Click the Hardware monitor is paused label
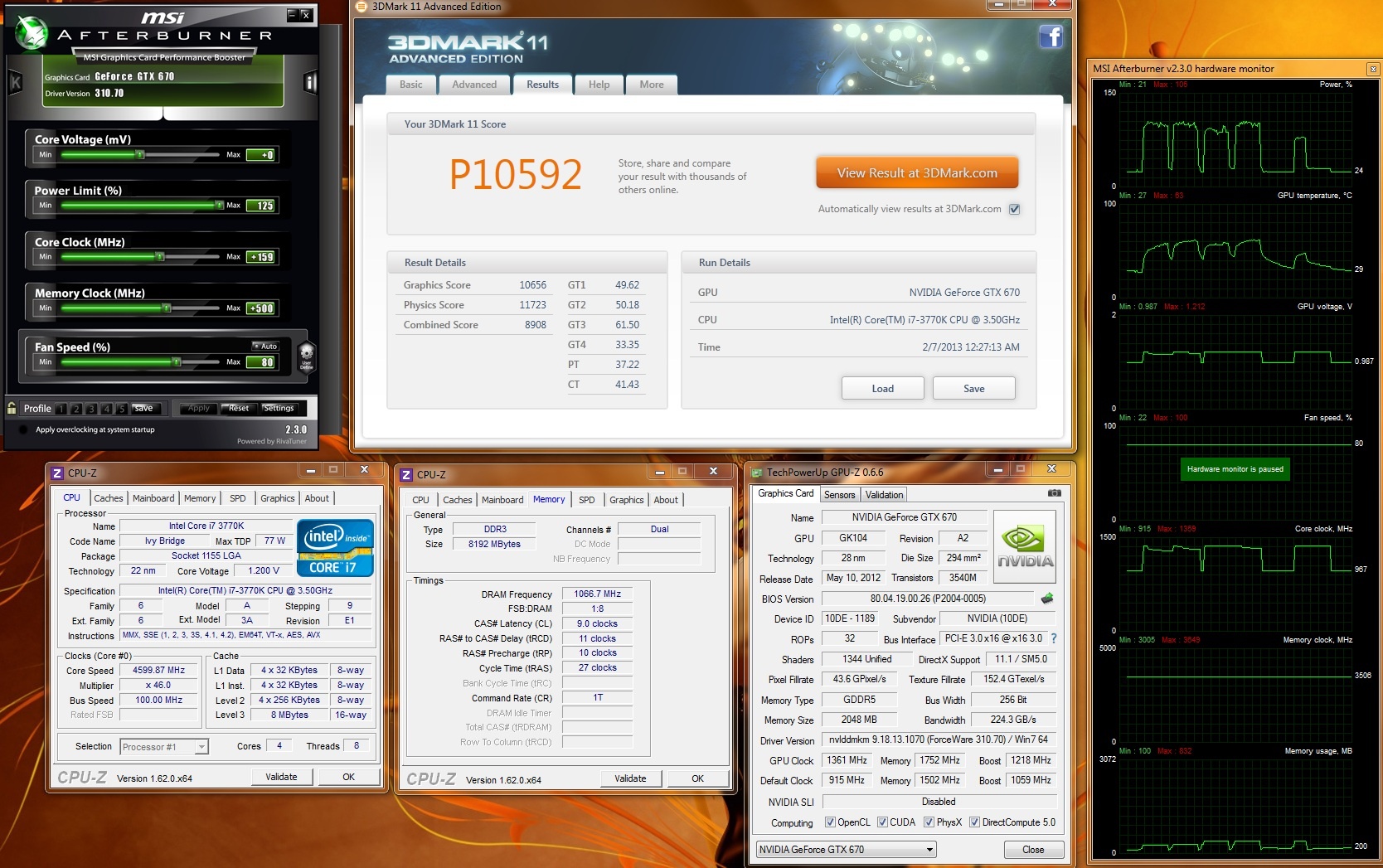Viewport: 1383px width, 868px height. click(1235, 469)
